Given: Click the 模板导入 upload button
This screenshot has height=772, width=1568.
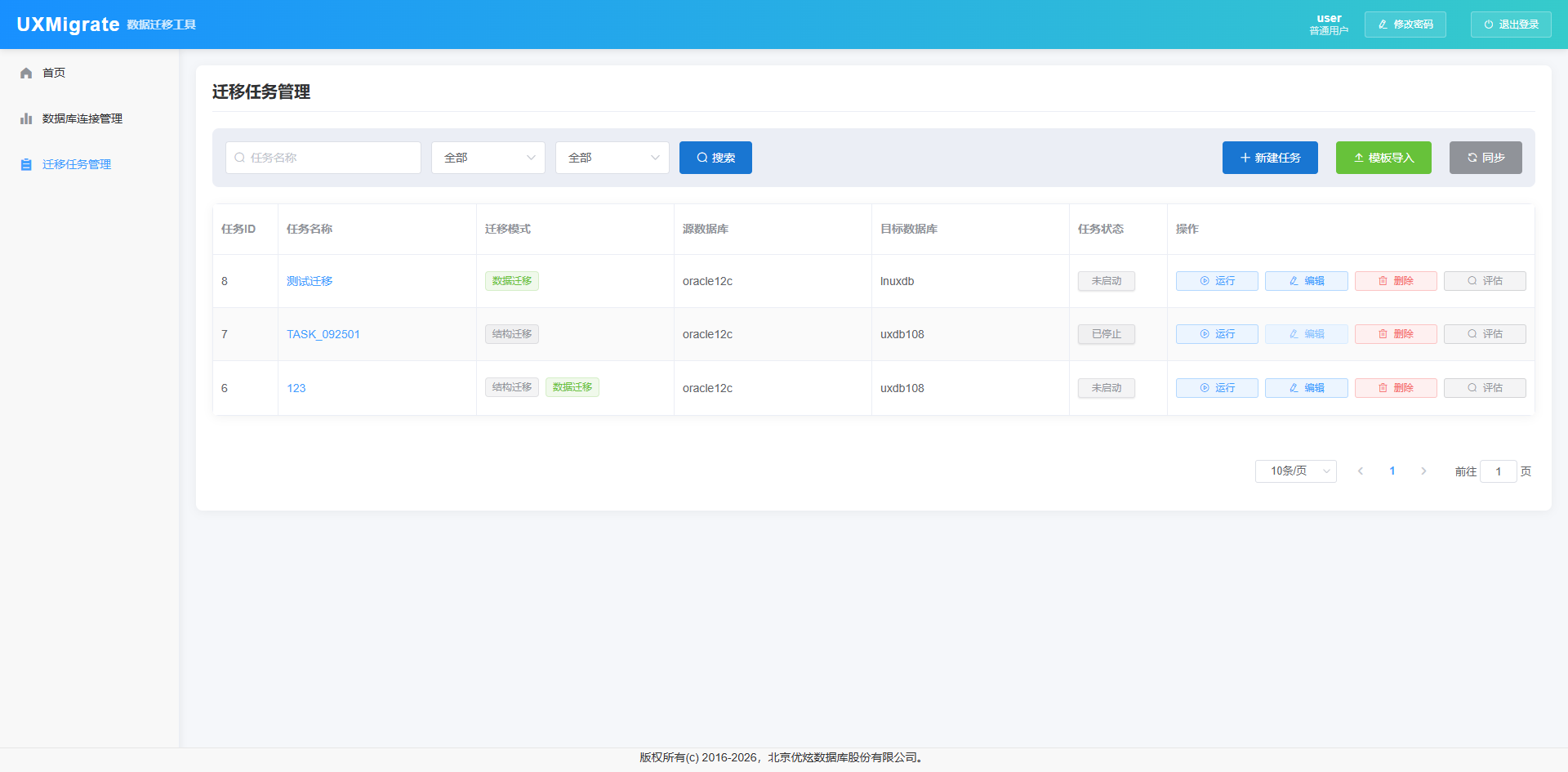Looking at the screenshot, I should tap(1383, 158).
